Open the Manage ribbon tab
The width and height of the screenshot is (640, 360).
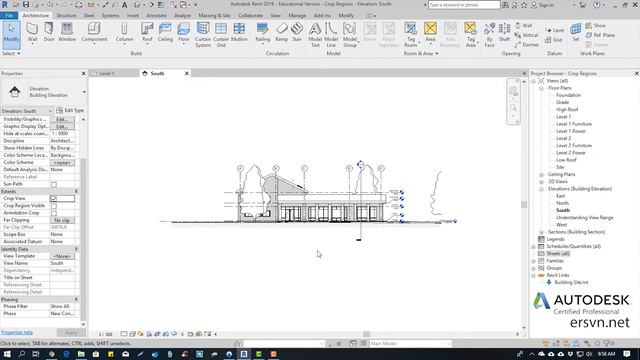point(297,16)
